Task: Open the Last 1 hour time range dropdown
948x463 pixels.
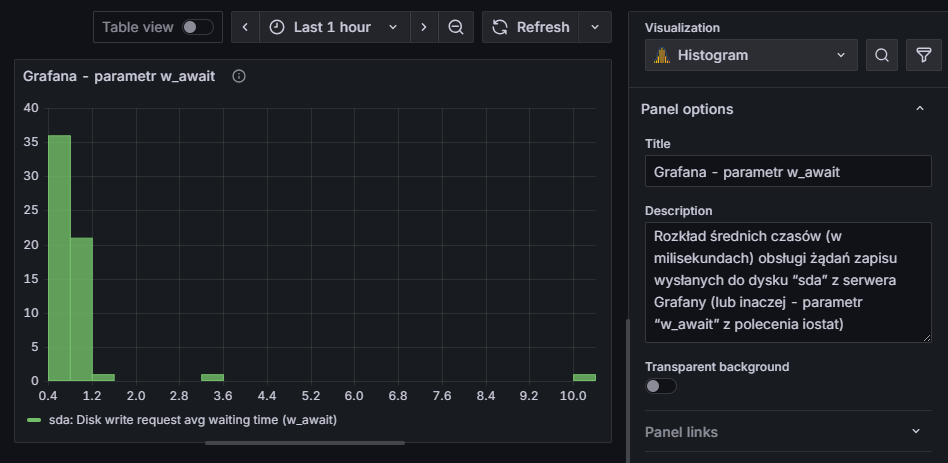Action: click(334, 27)
